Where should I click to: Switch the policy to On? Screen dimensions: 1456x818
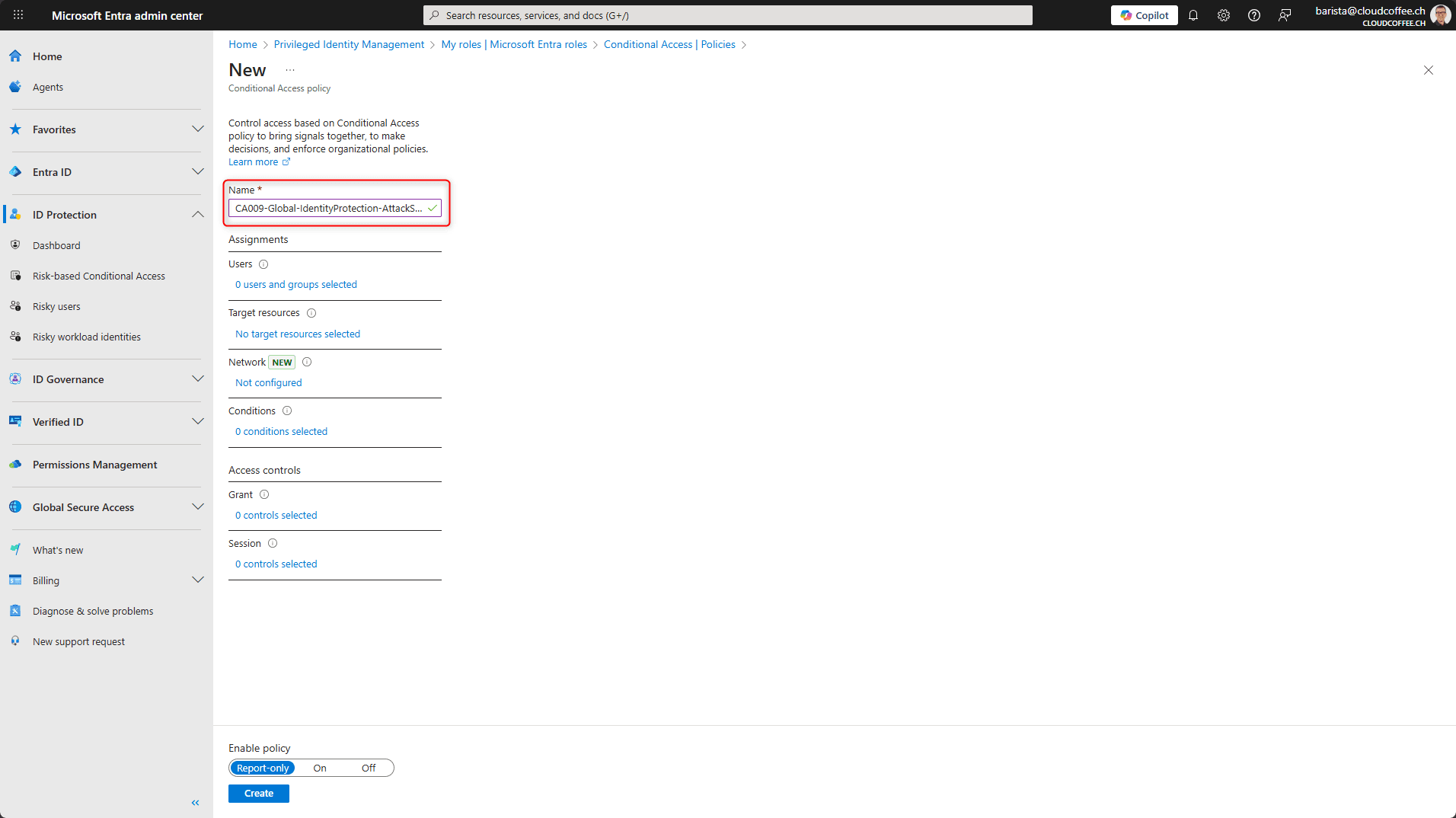pyautogui.click(x=319, y=768)
